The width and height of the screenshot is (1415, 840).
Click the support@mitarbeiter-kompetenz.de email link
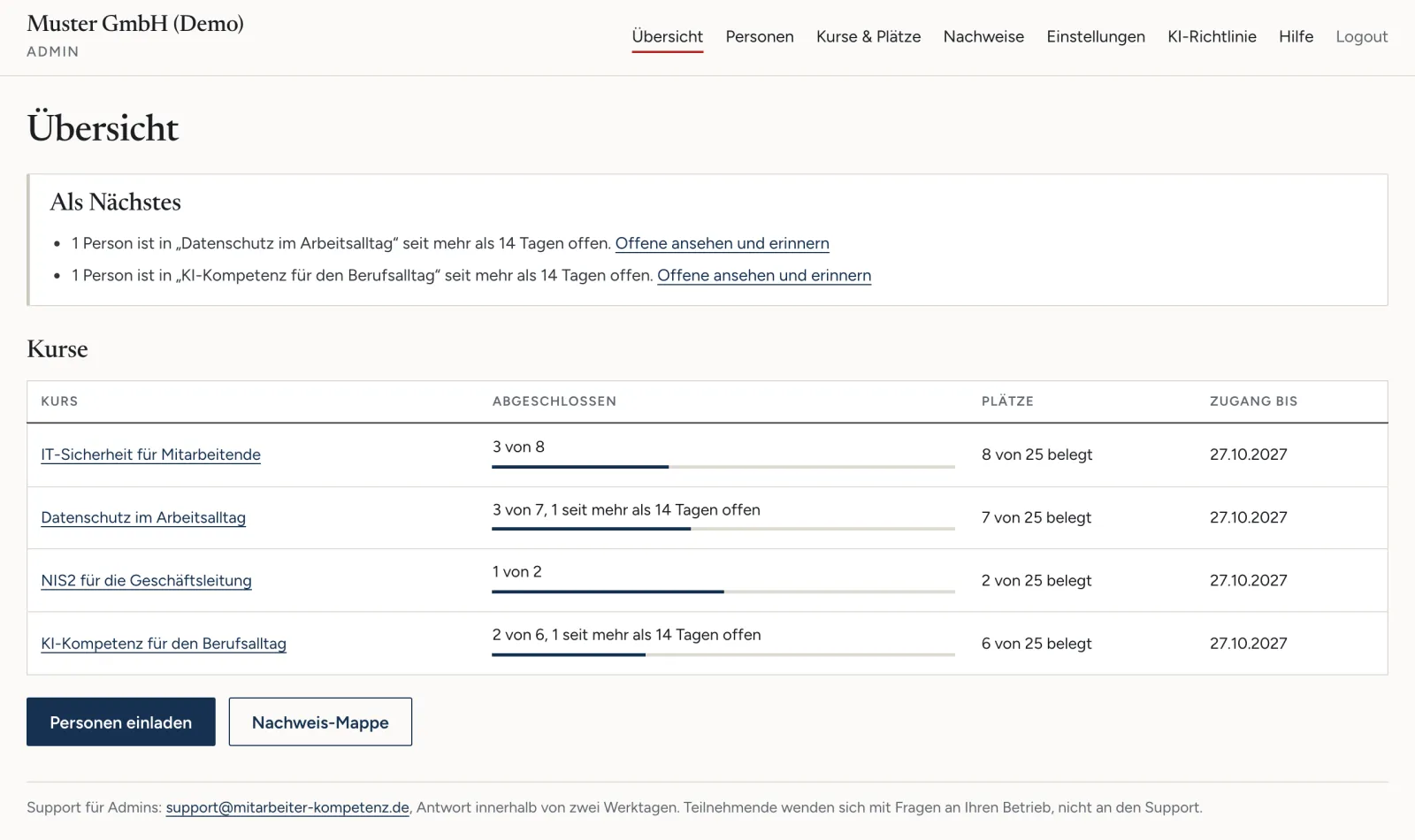coord(287,807)
